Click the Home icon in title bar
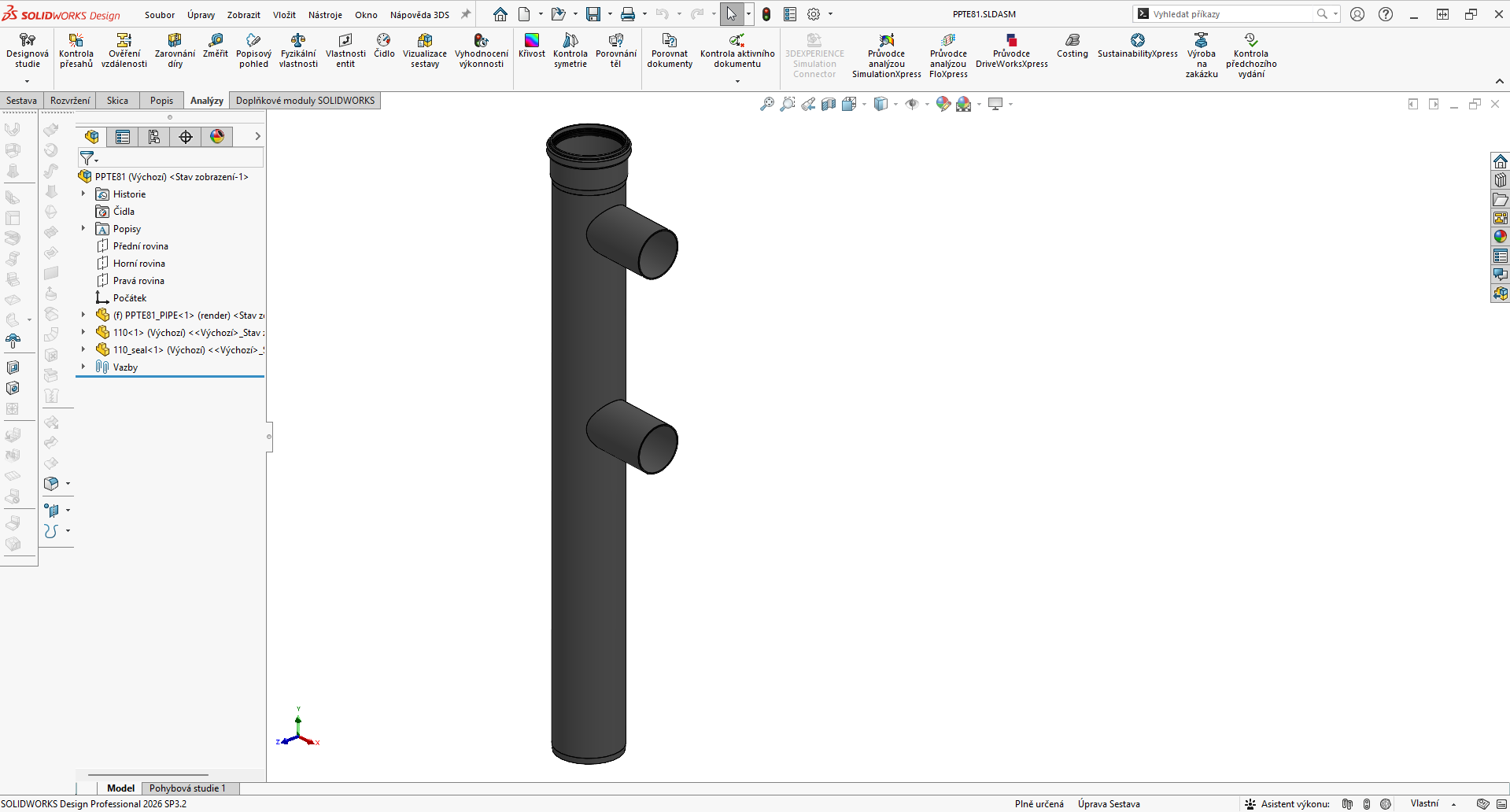 tap(500, 14)
